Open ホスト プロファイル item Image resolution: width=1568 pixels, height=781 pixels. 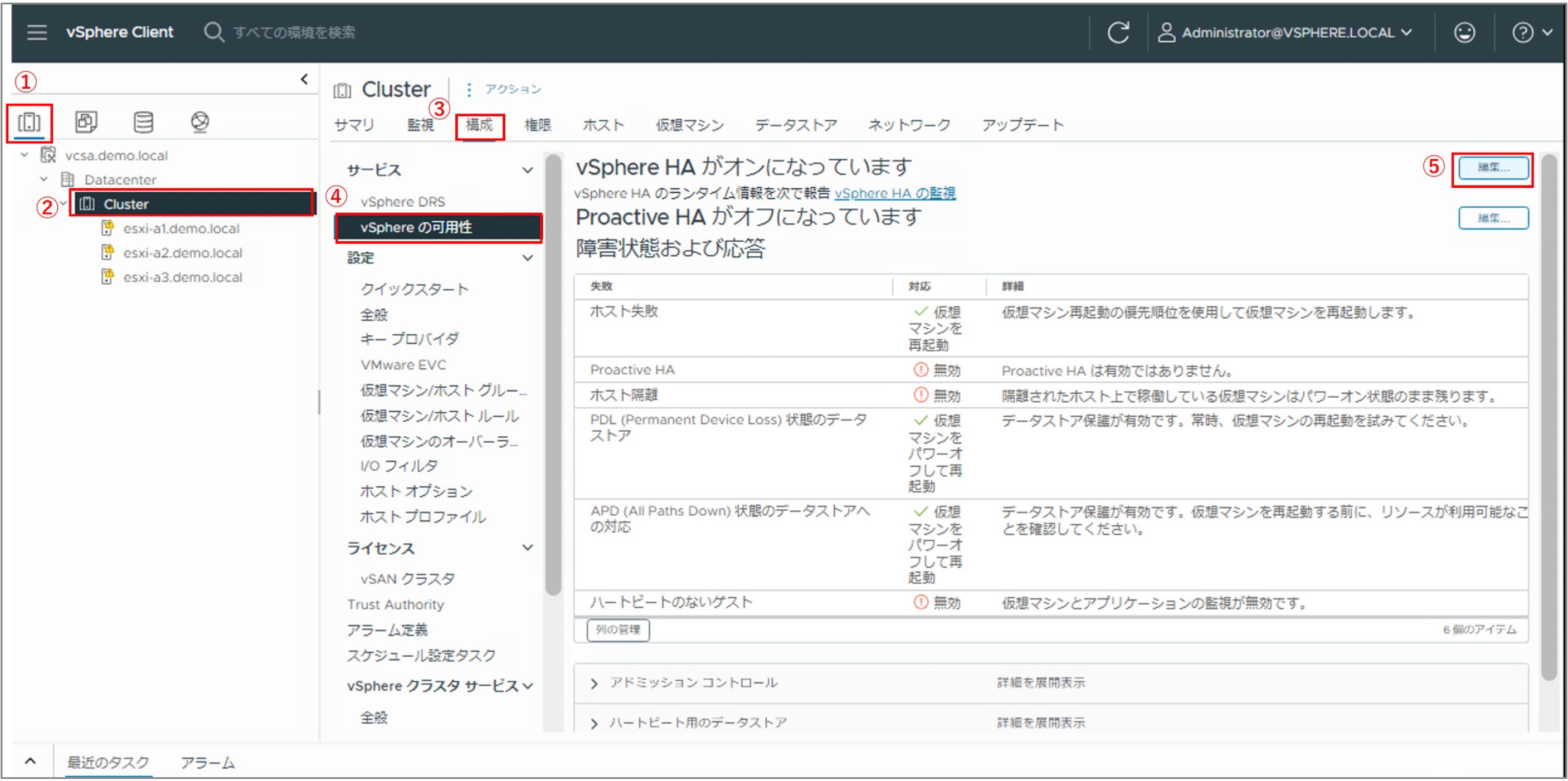point(423,517)
